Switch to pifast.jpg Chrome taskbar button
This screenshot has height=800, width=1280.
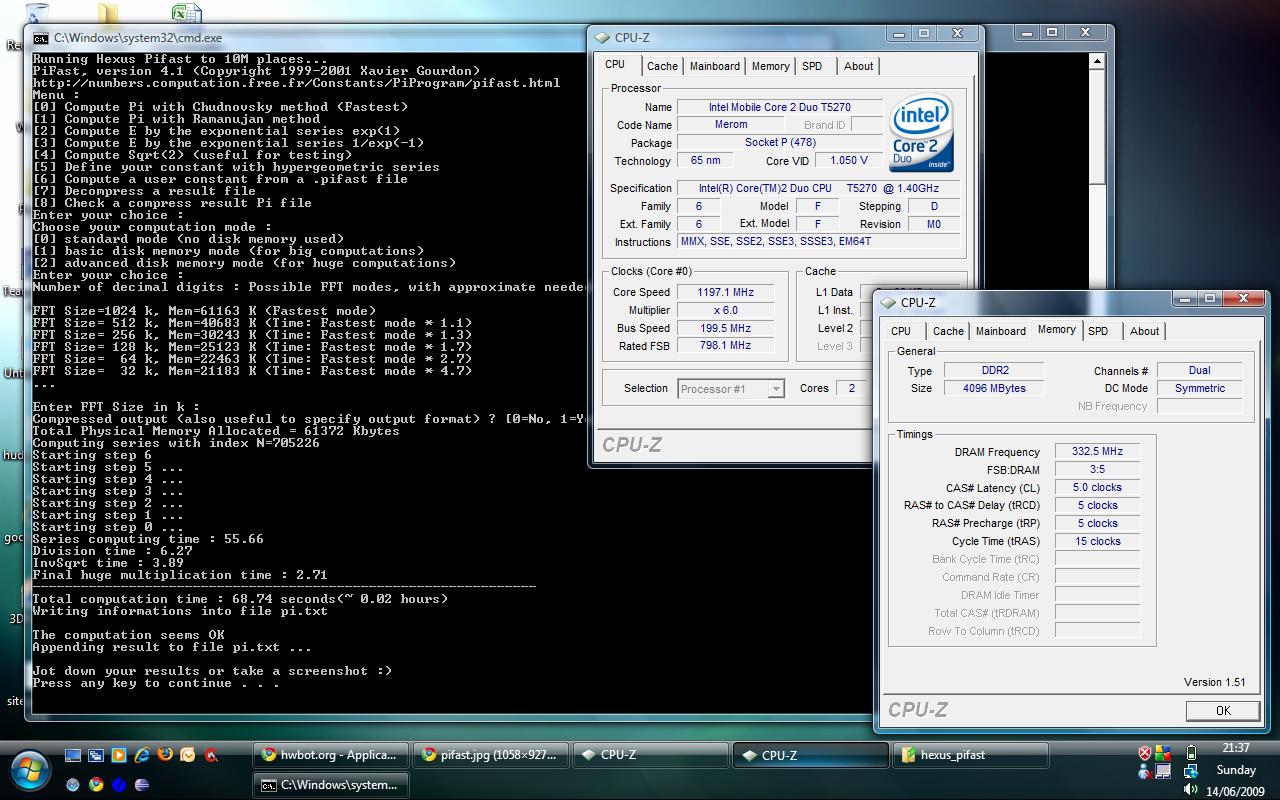[x=491, y=755]
